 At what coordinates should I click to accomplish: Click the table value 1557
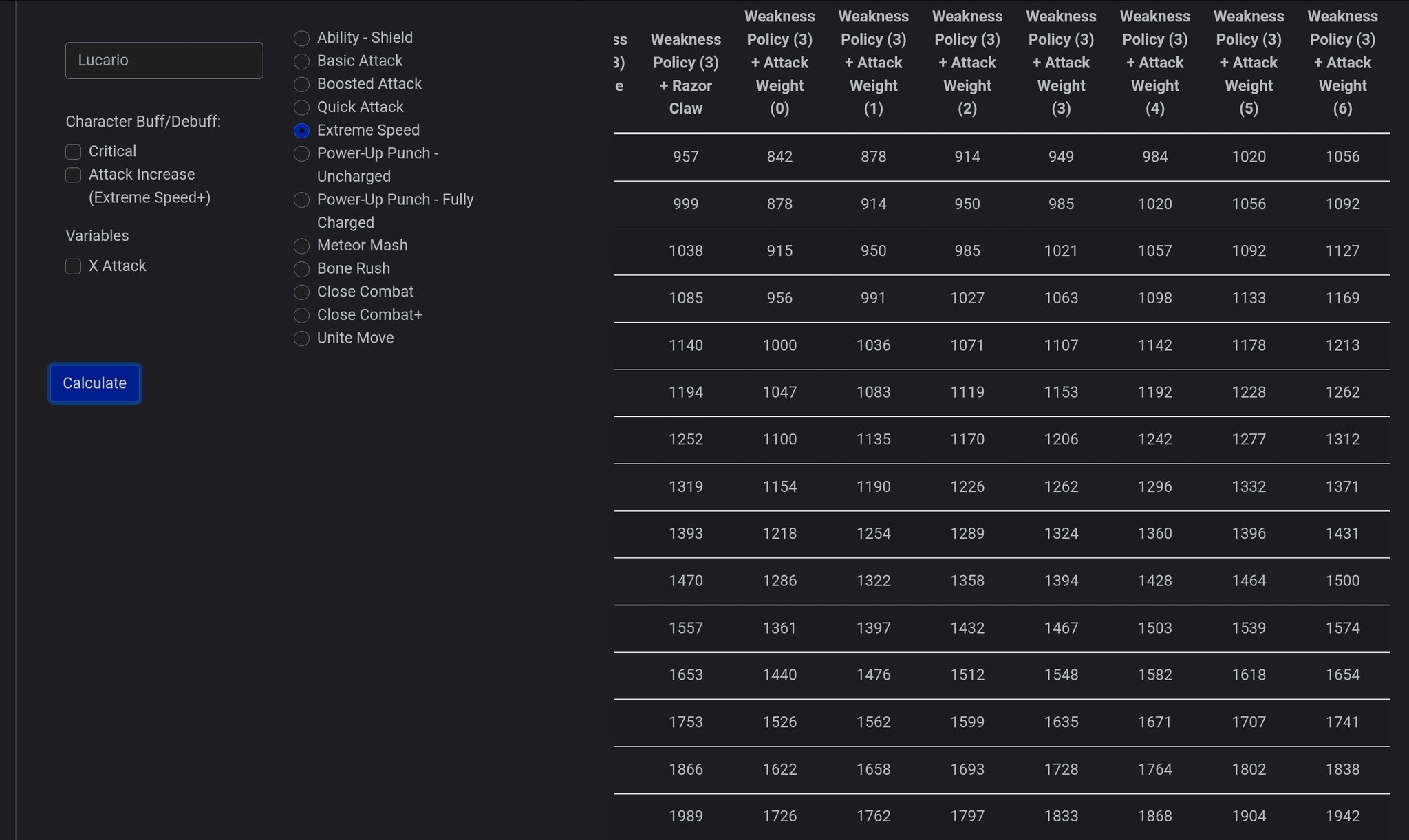pos(686,628)
